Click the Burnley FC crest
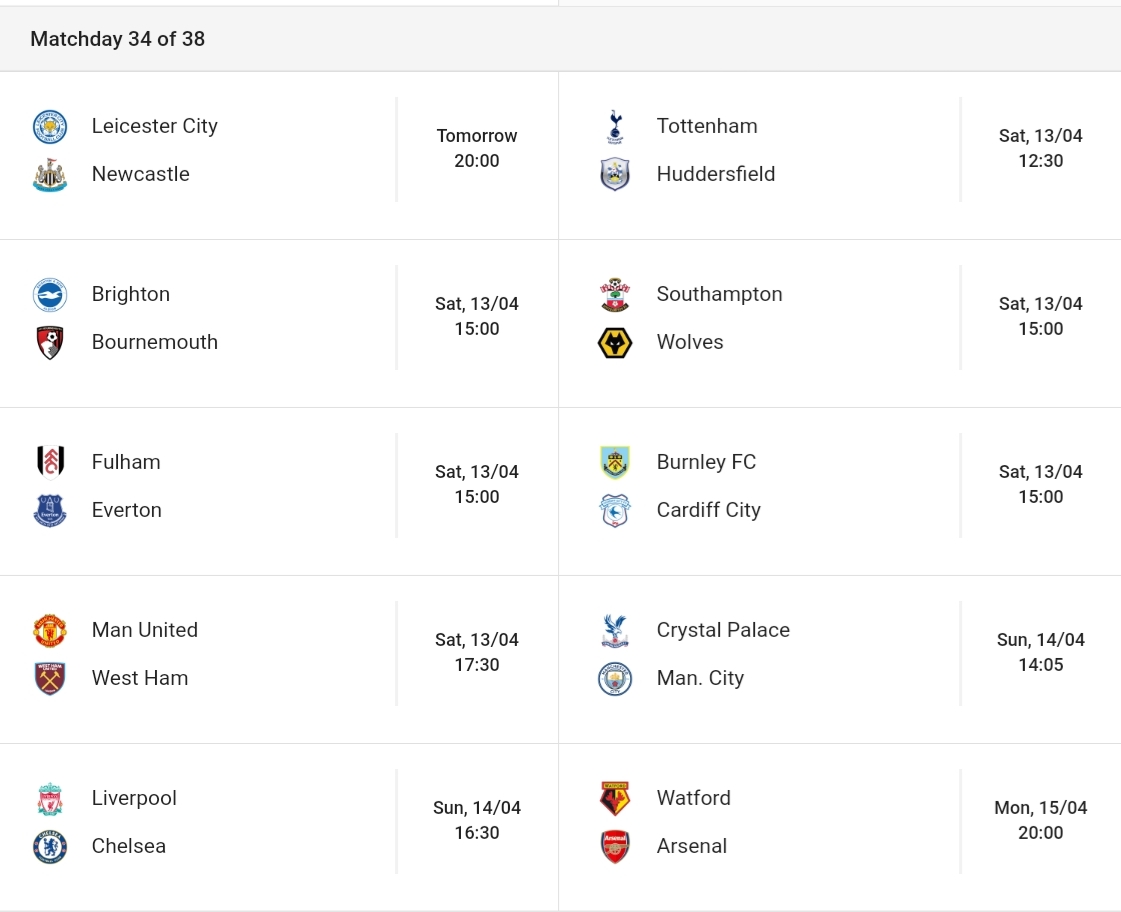This screenshot has height=912, width=1121. tap(615, 463)
